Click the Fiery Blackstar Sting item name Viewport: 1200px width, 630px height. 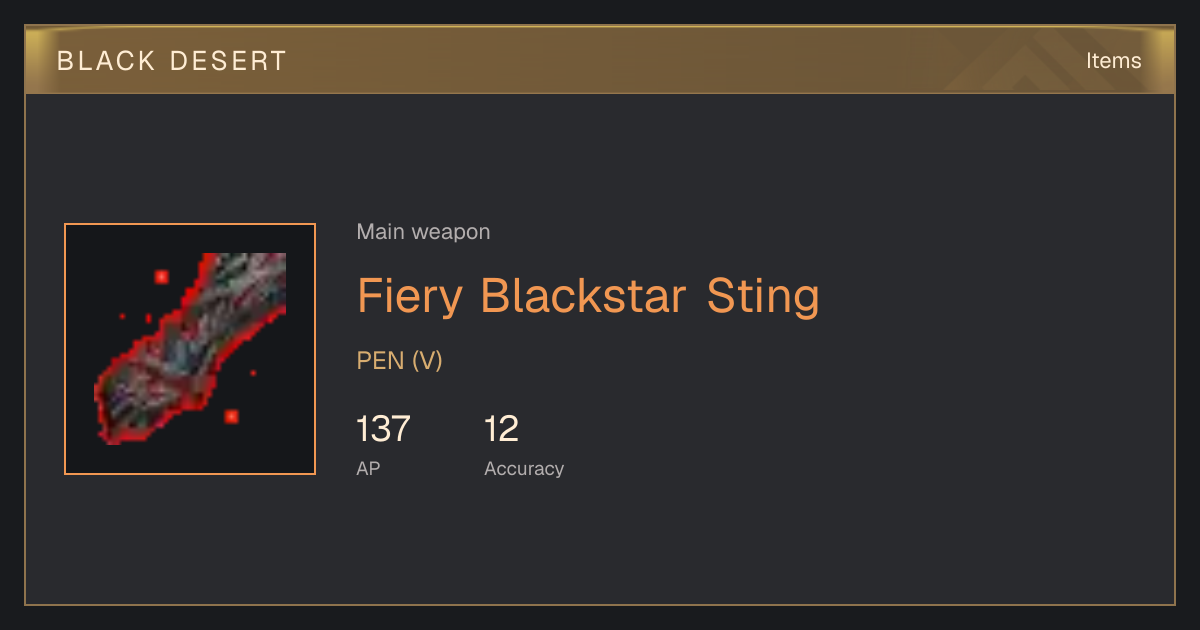coord(588,296)
